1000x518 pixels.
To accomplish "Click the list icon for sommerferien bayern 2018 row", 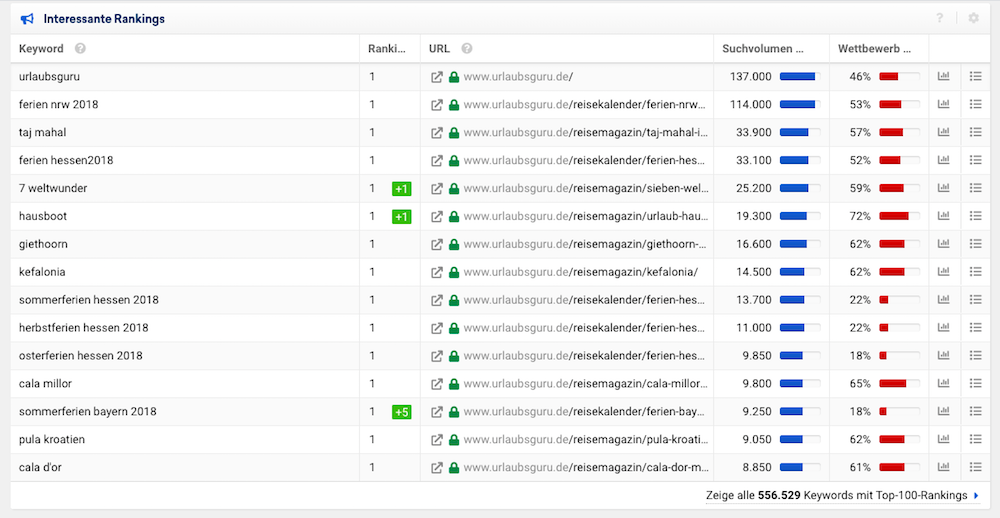I will tap(975, 411).
